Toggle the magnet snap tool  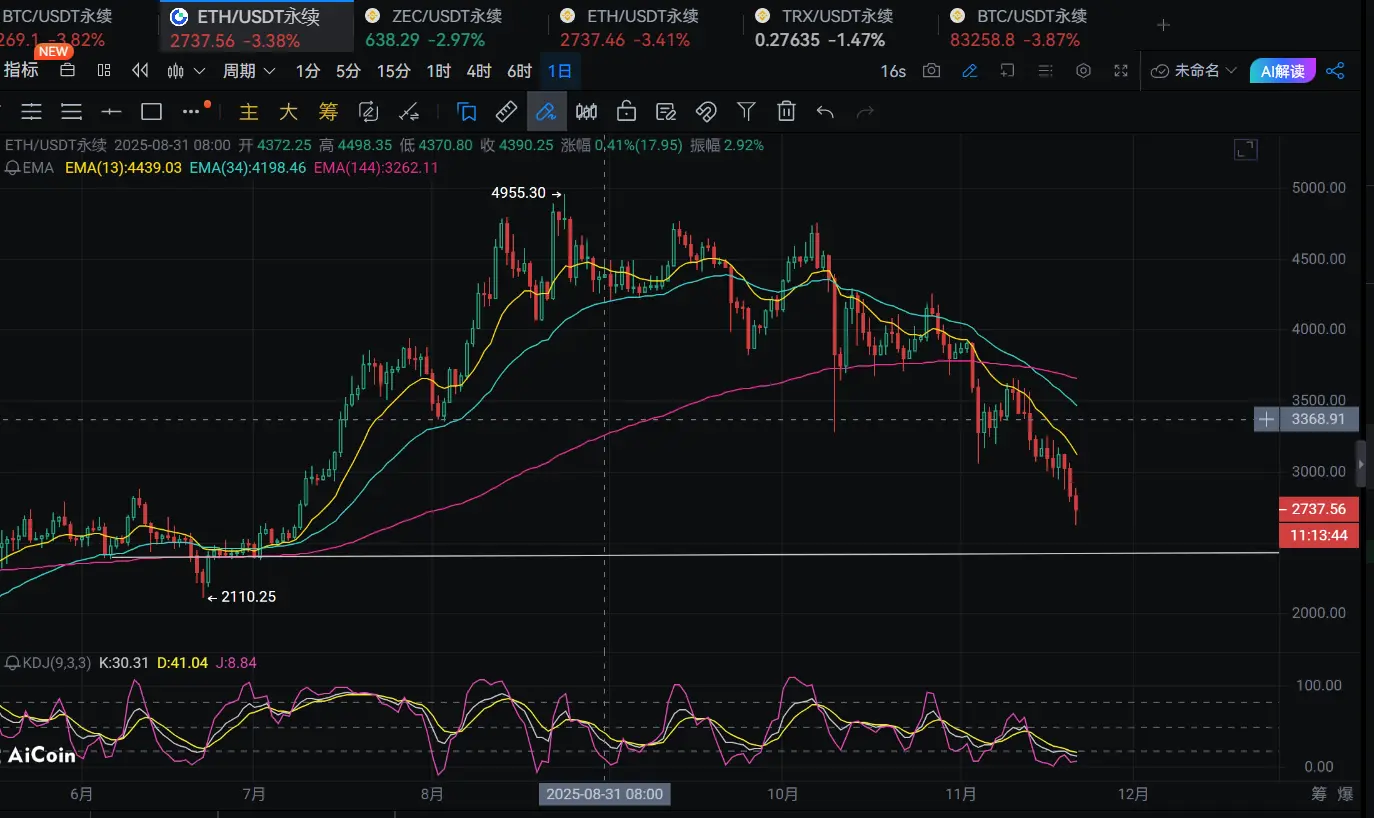tap(706, 111)
